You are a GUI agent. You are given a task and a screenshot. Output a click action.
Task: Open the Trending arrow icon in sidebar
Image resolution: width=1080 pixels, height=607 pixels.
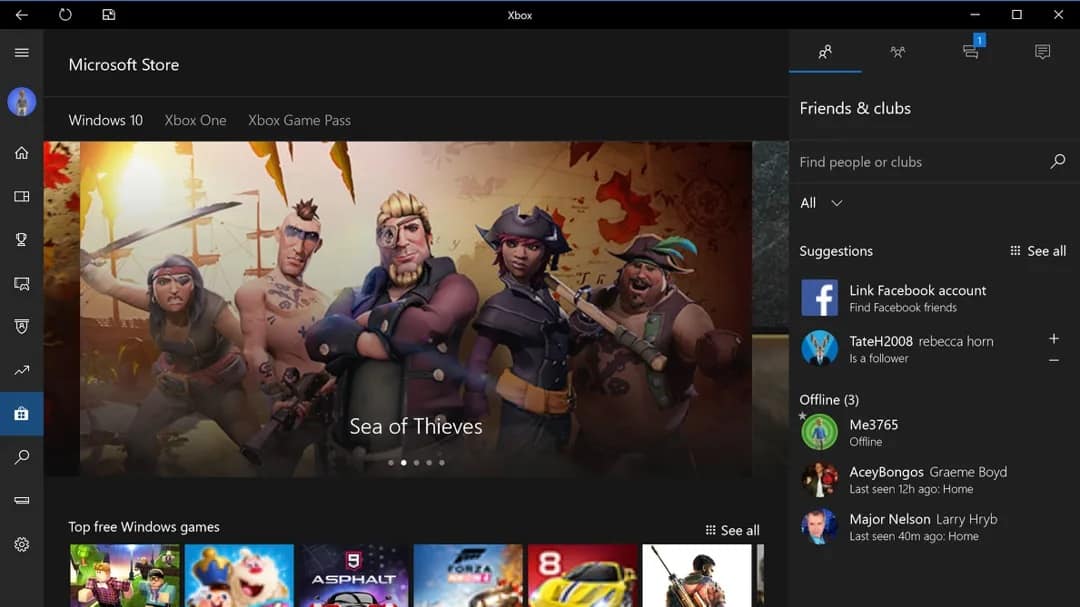[x=21, y=371]
